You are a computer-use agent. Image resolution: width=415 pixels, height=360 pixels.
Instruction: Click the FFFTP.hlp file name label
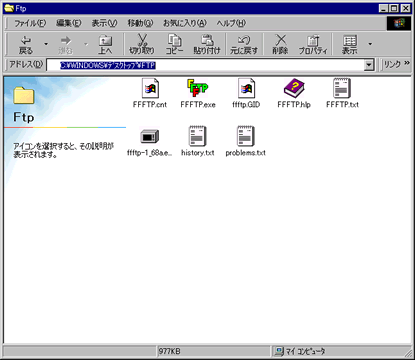pos(294,105)
